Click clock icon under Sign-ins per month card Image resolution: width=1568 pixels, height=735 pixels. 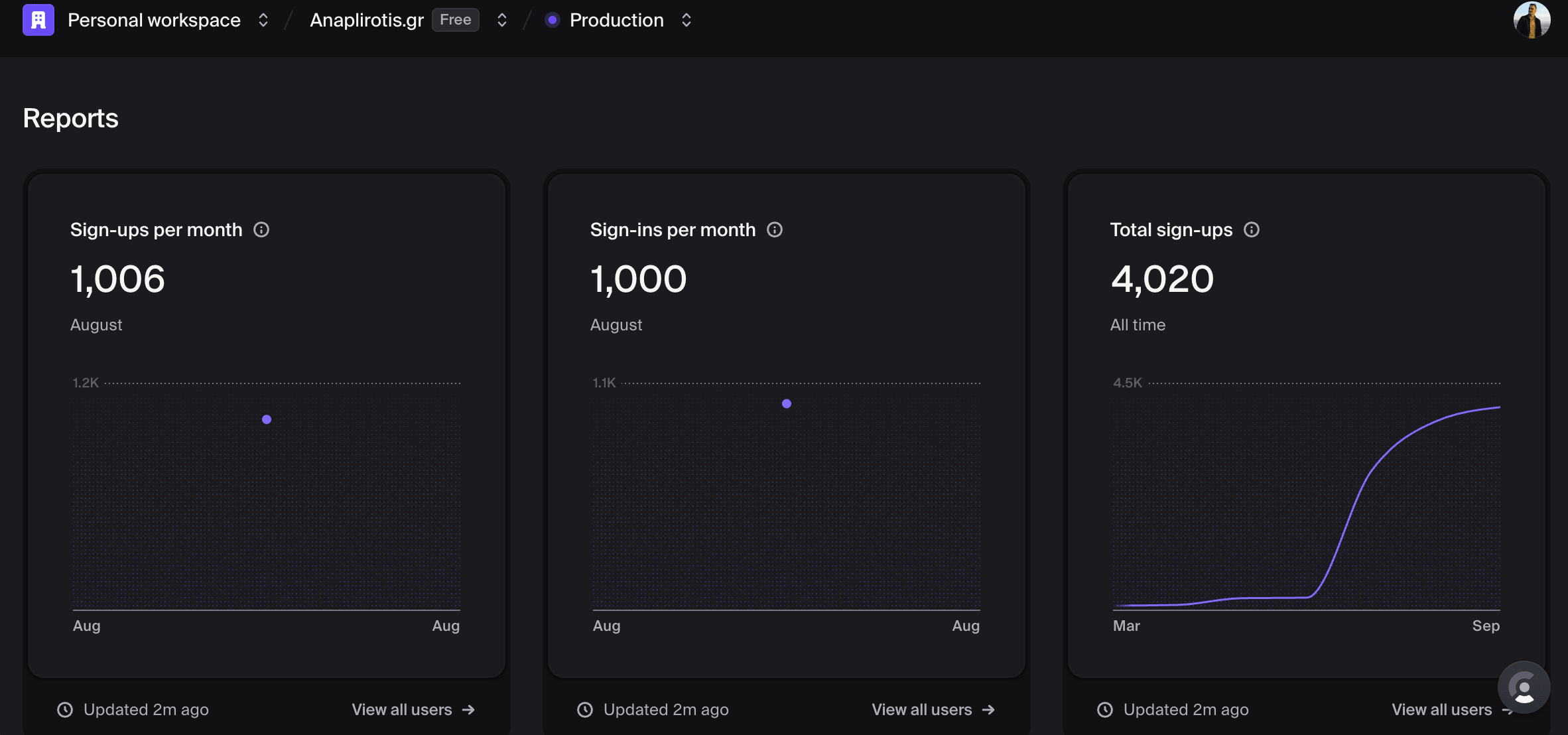(x=585, y=710)
